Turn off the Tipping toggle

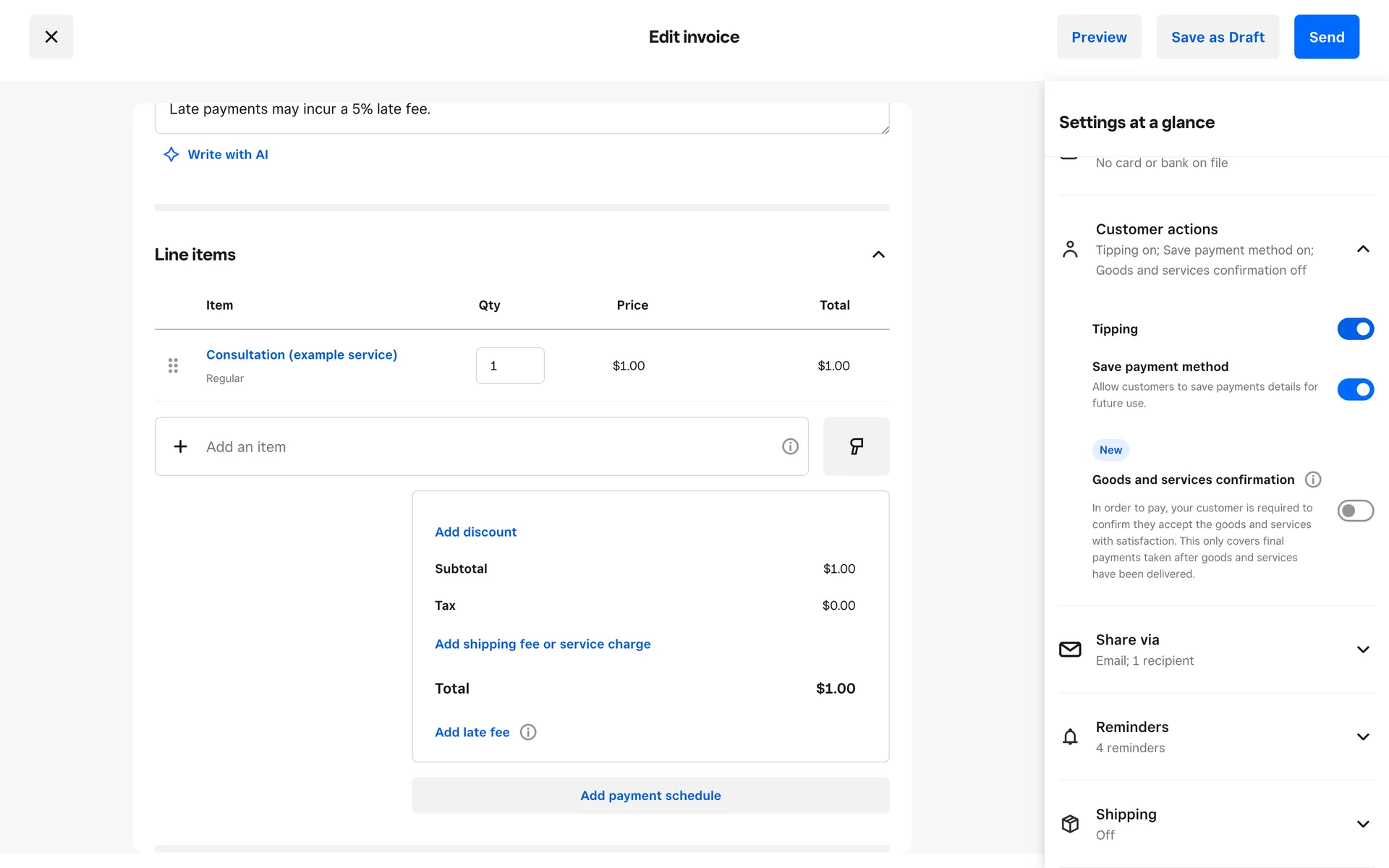point(1355,329)
